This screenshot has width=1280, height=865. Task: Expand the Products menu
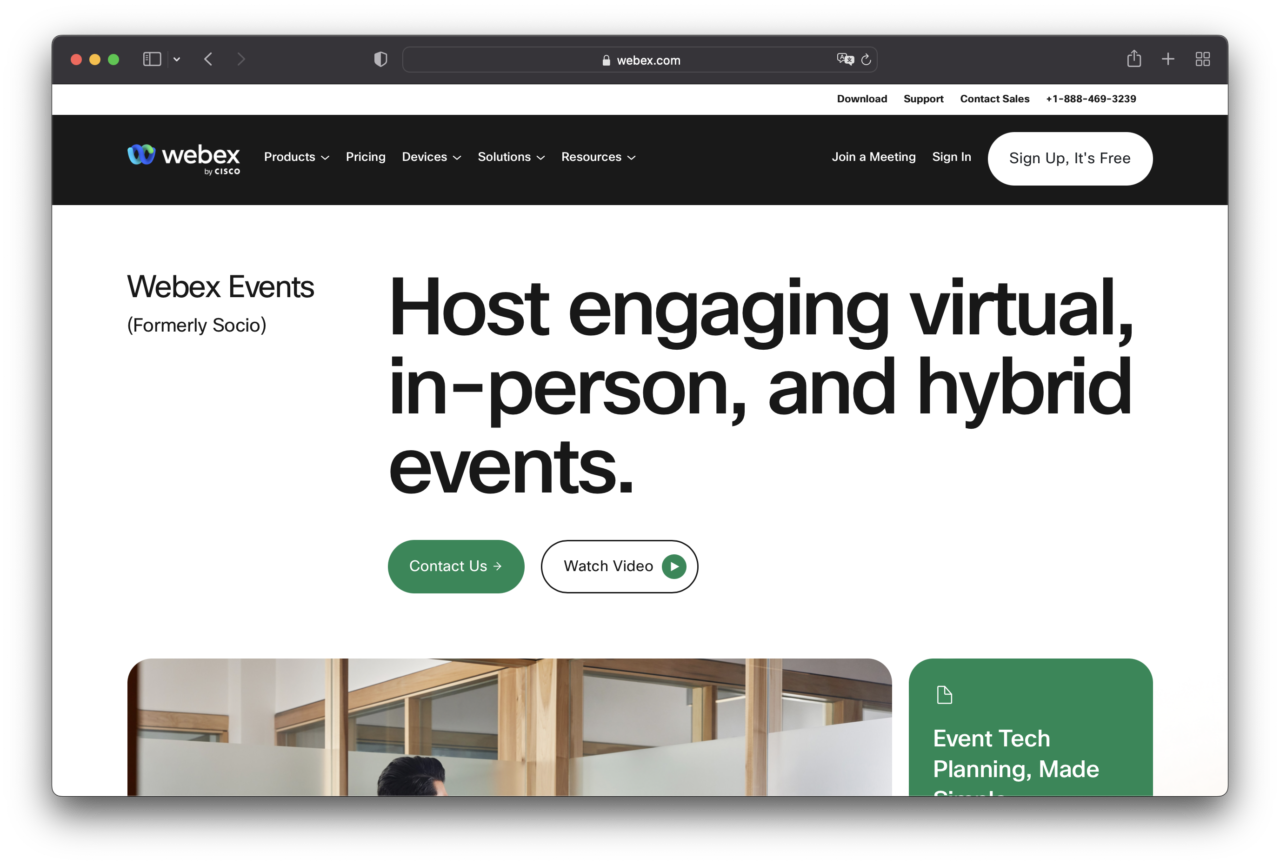296,157
